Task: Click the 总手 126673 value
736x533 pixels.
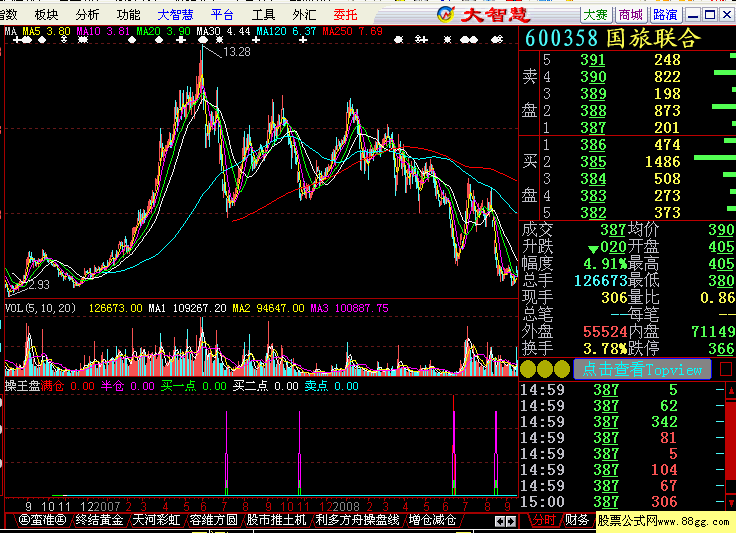Action: pyautogui.click(x=601, y=281)
